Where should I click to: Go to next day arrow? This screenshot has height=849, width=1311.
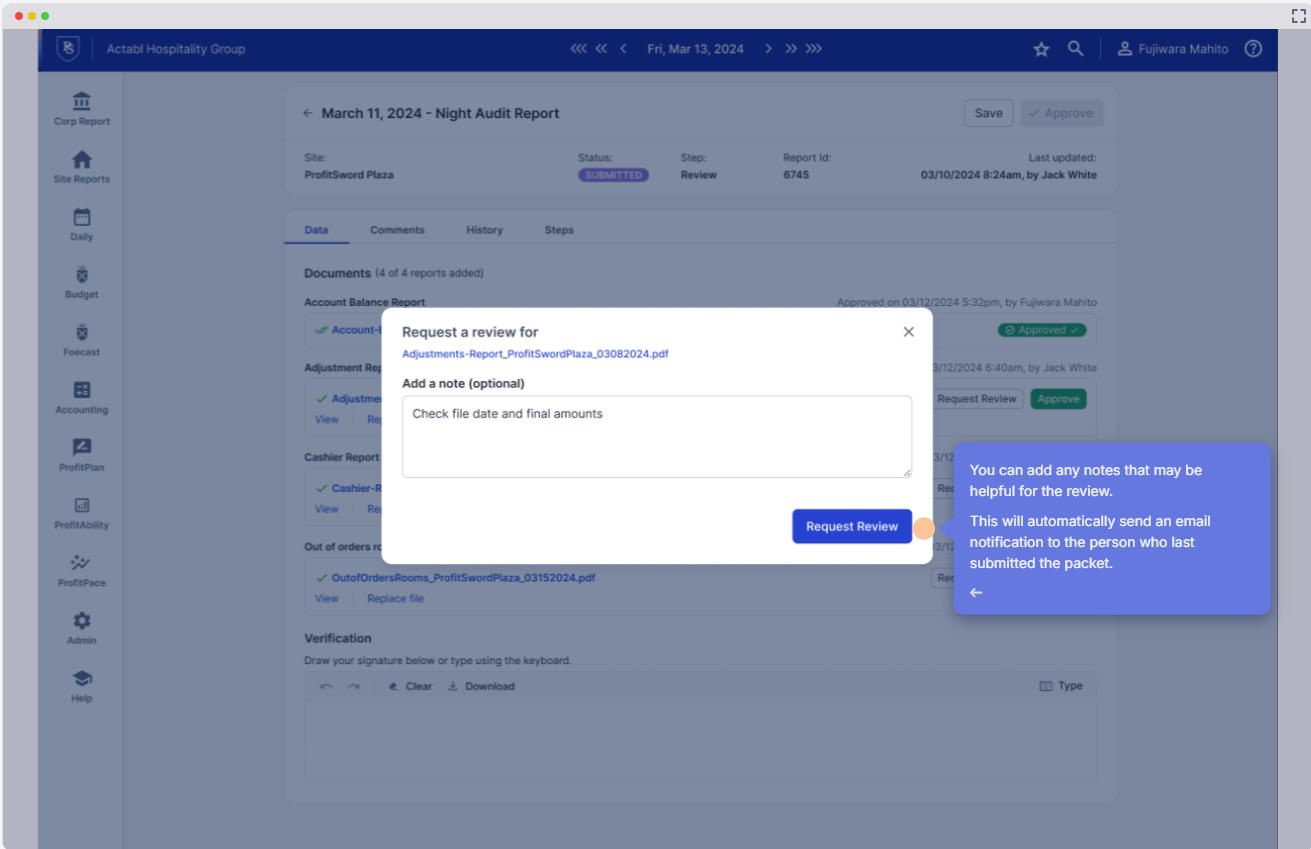pos(768,48)
